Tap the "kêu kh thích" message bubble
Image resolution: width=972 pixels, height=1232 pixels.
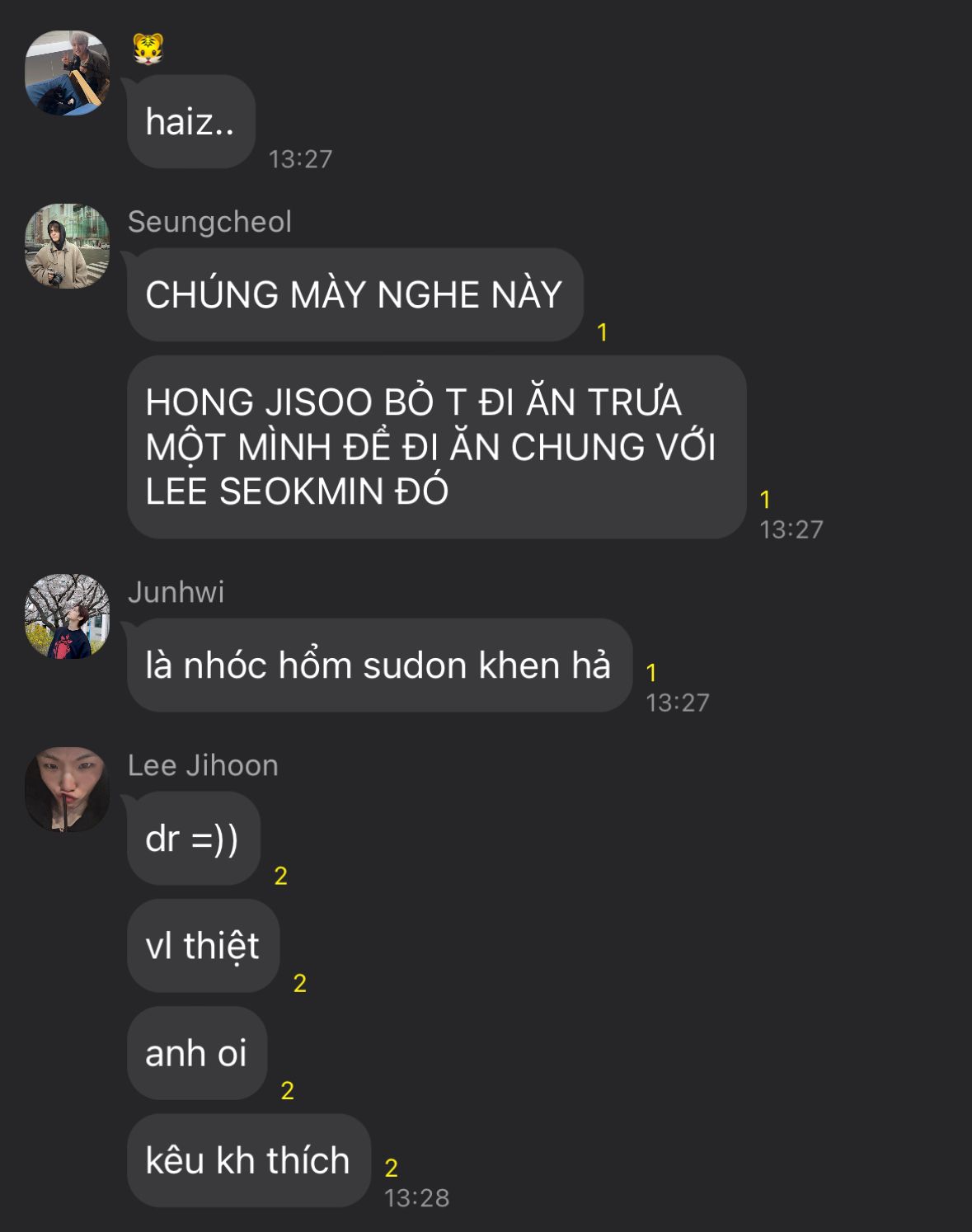point(249,1160)
